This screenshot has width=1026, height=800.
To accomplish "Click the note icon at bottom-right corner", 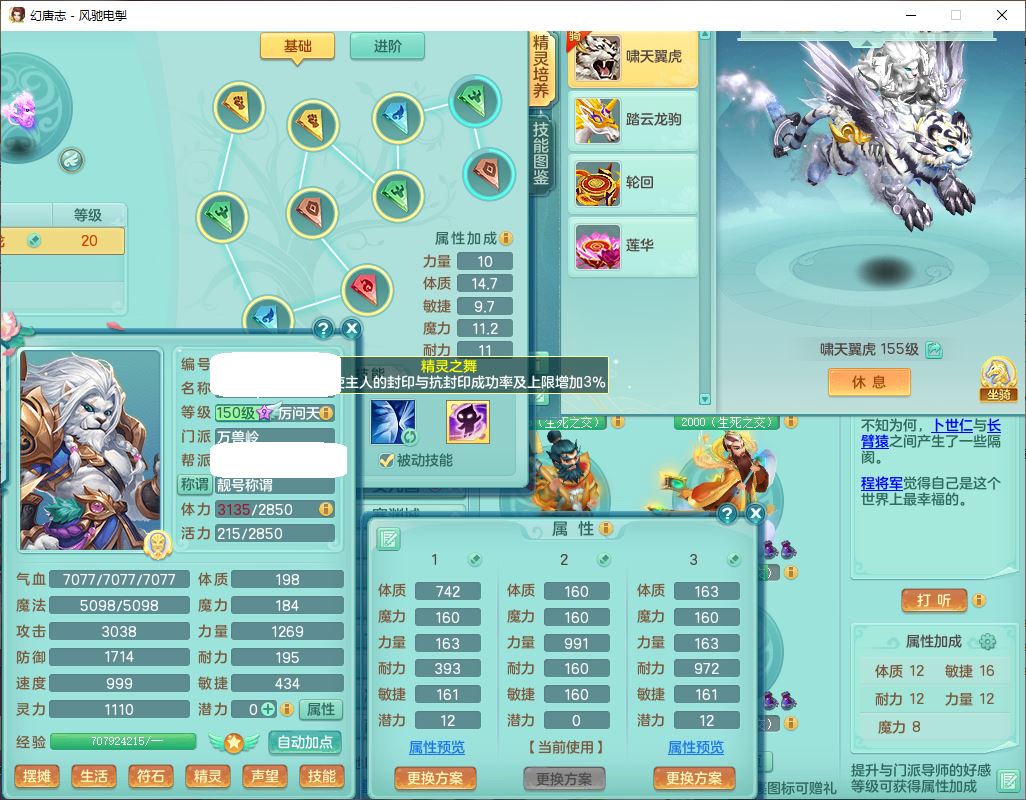I will click(1008, 781).
